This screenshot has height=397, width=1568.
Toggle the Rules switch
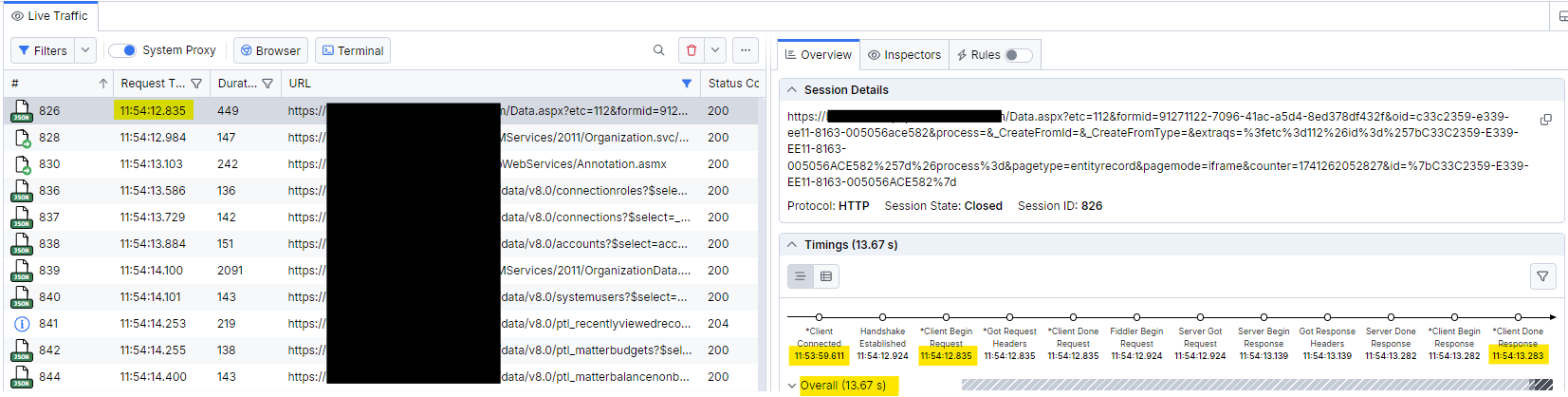coord(1018,55)
